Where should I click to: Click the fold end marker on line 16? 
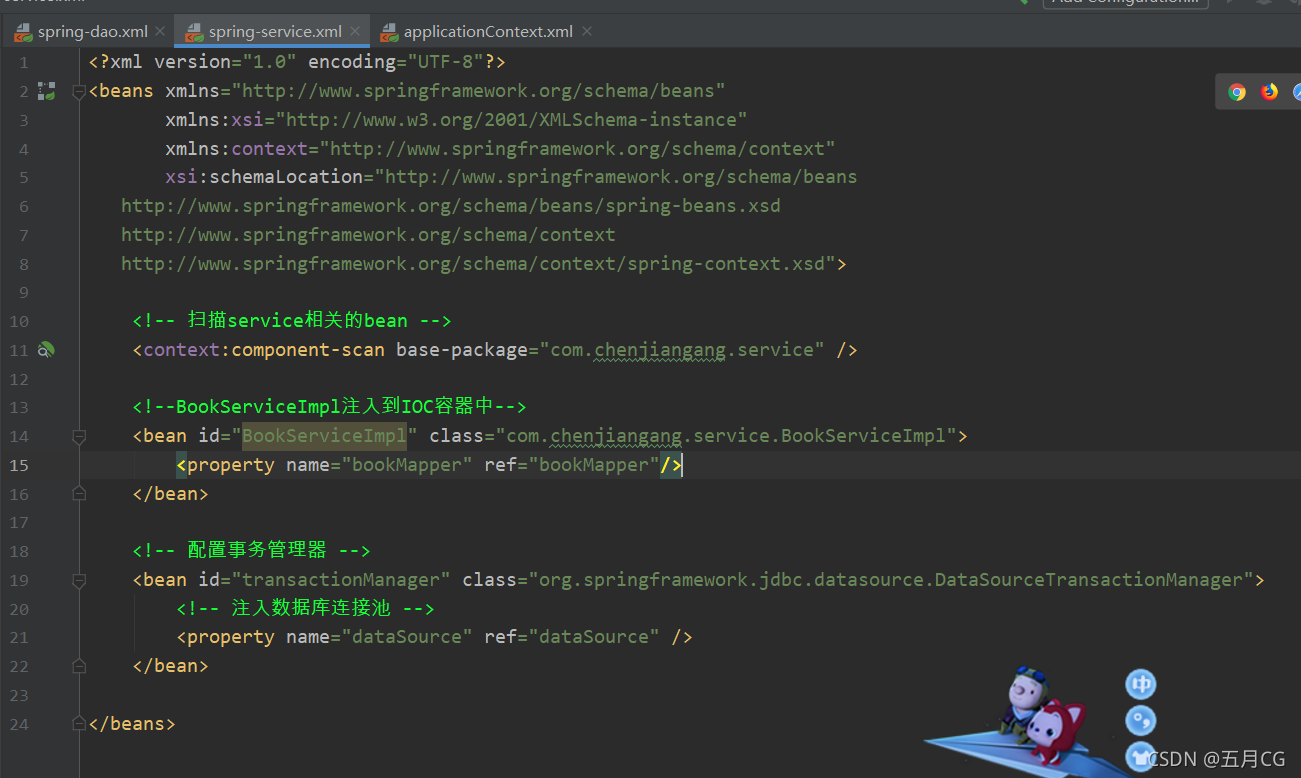click(79, 494)
